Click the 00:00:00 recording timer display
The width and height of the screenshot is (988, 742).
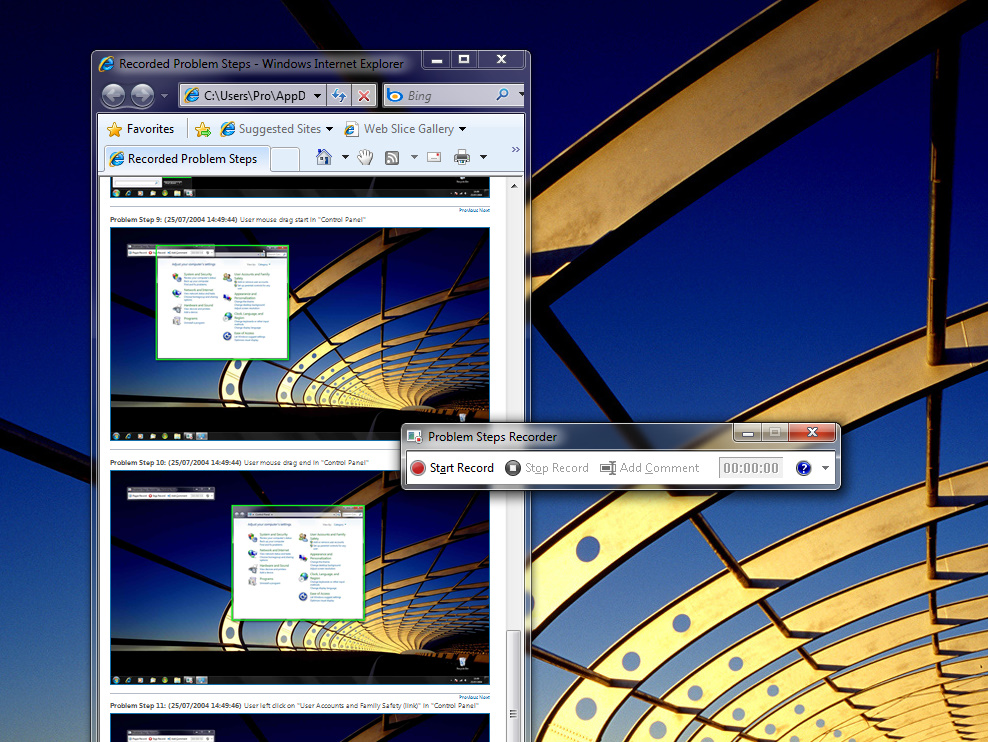tap(750, 468)
